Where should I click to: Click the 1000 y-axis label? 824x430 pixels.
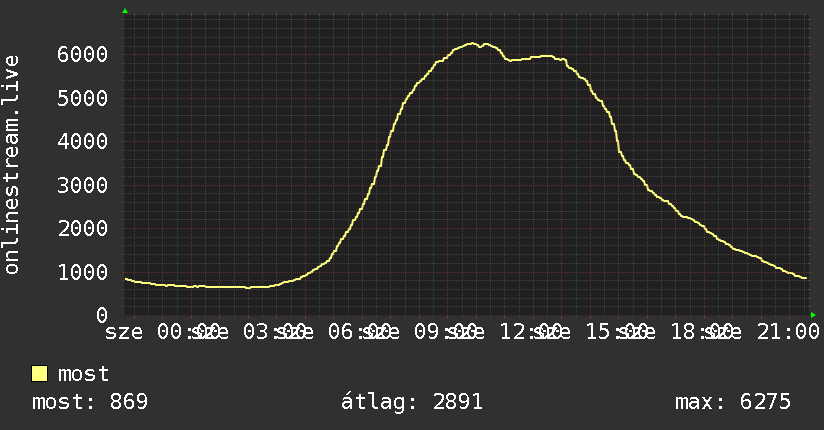[x=83, y=272]
